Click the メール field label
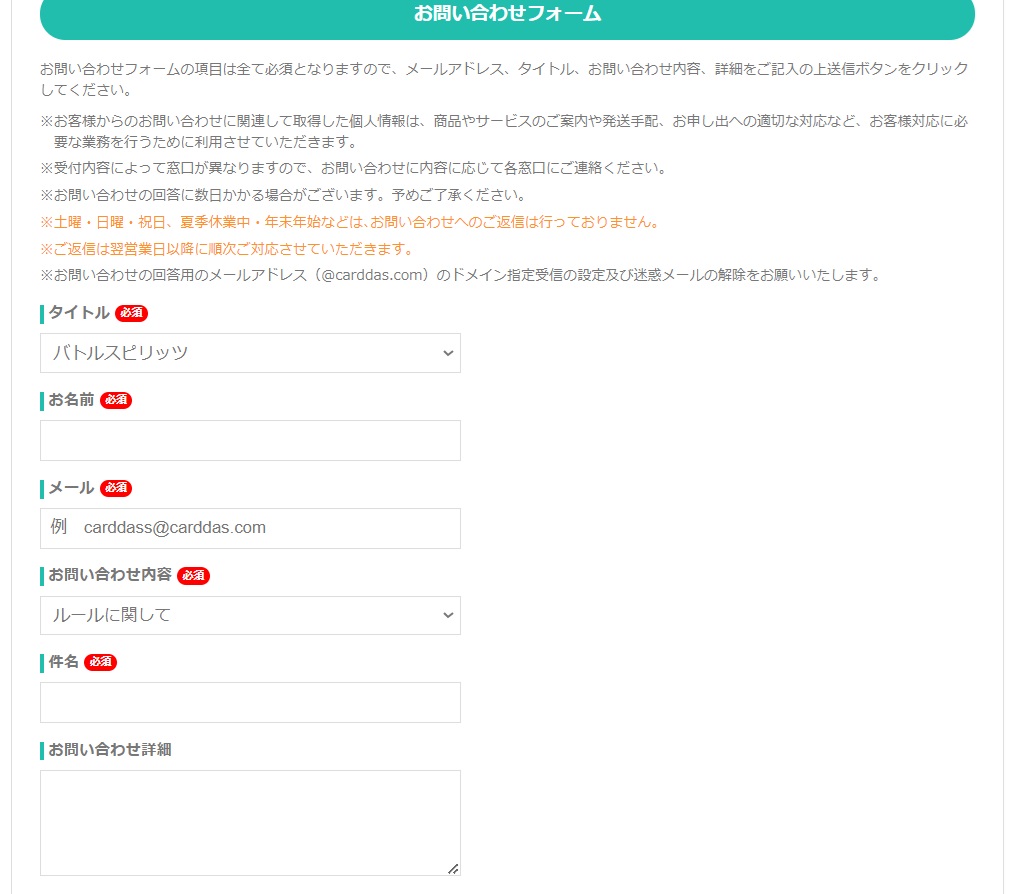1011x894 pixels. click(71, 488)
